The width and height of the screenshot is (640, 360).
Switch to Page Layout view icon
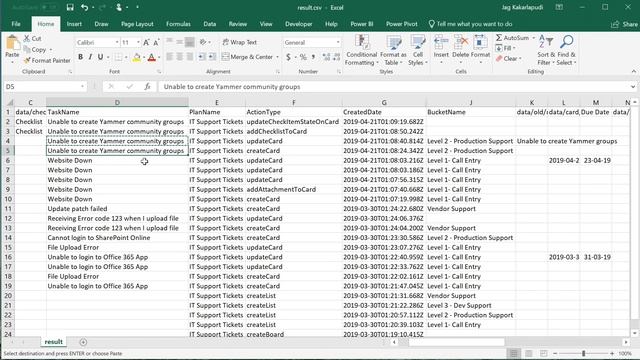529,353
